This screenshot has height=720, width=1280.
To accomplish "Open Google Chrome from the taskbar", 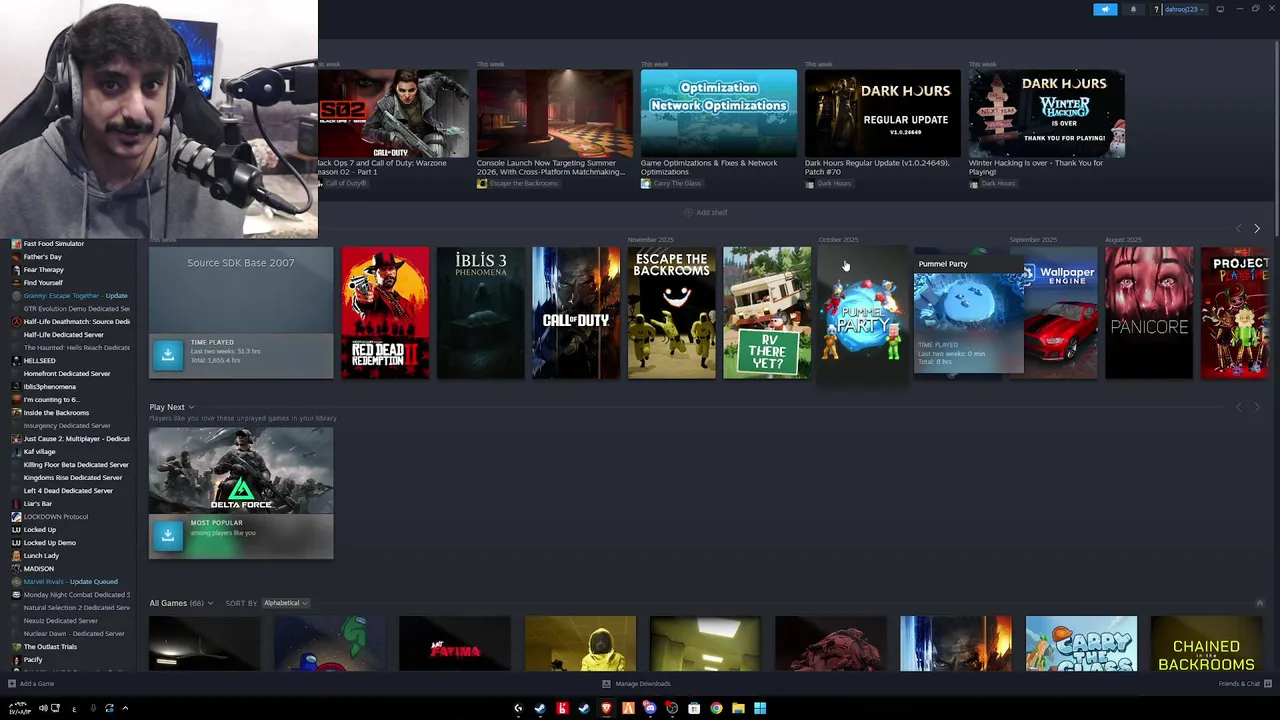I will [716, 708].
